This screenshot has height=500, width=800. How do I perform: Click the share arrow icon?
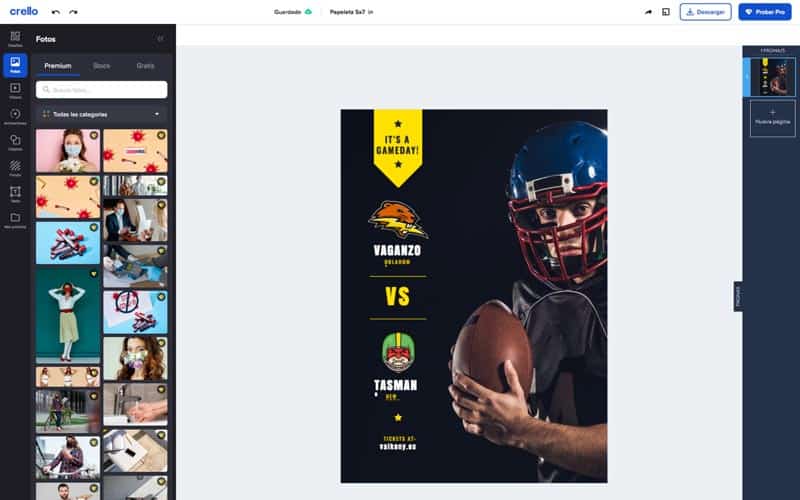tap(648, 12)
